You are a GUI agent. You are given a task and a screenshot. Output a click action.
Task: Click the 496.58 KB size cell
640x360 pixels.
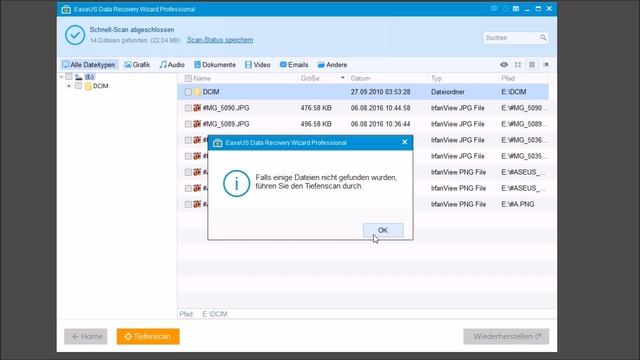316,124
